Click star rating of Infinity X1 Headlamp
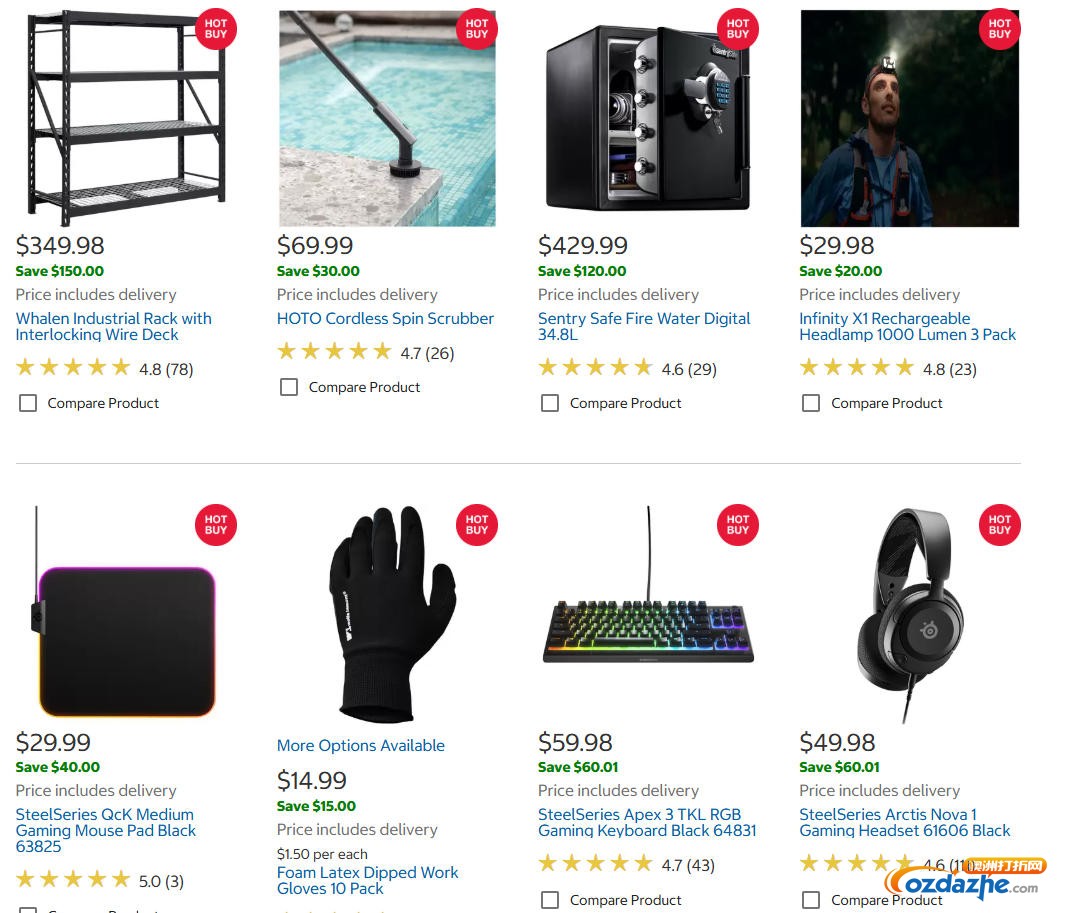This screenshot has width=1069, height=913. click(856, 368)
